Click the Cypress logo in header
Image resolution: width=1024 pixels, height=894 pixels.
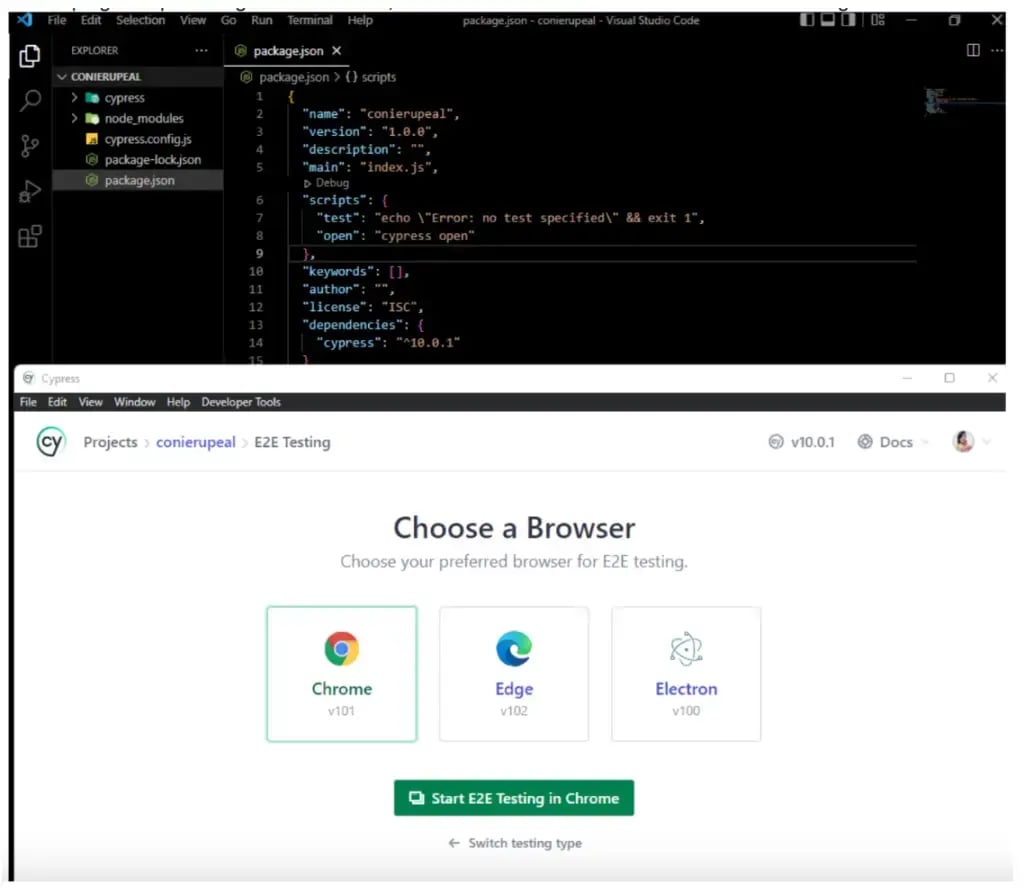pos(50,442)
